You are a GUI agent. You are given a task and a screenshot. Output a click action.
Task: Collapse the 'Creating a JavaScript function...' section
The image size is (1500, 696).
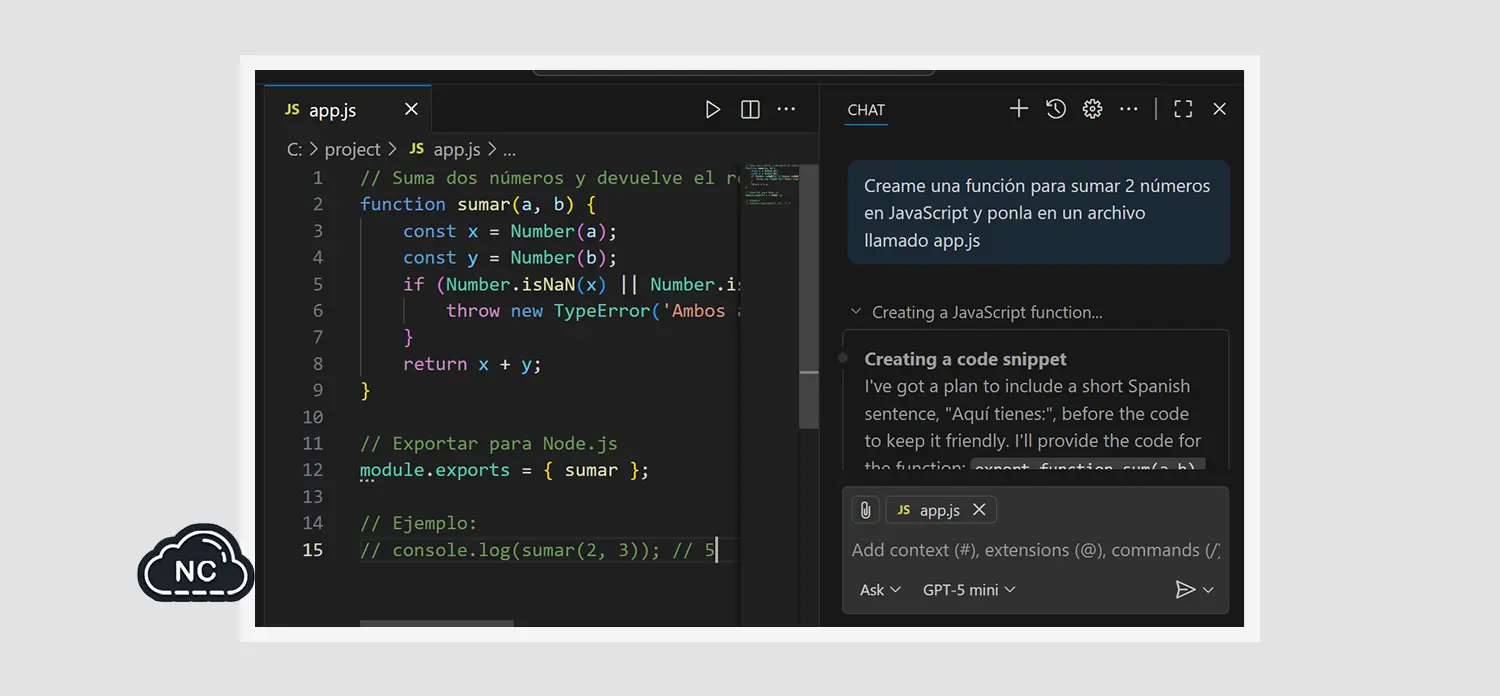click(x=856, y=312)
